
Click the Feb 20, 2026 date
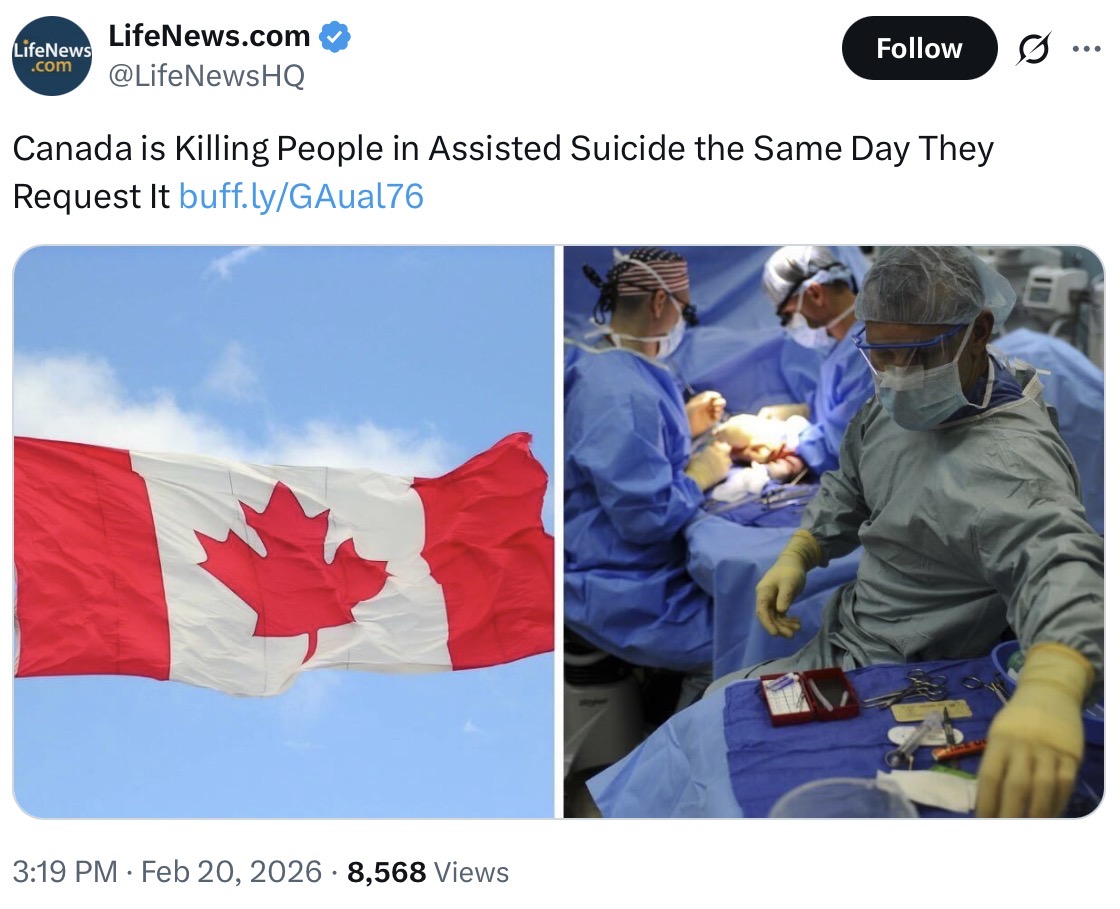click(x=231, y=872)
